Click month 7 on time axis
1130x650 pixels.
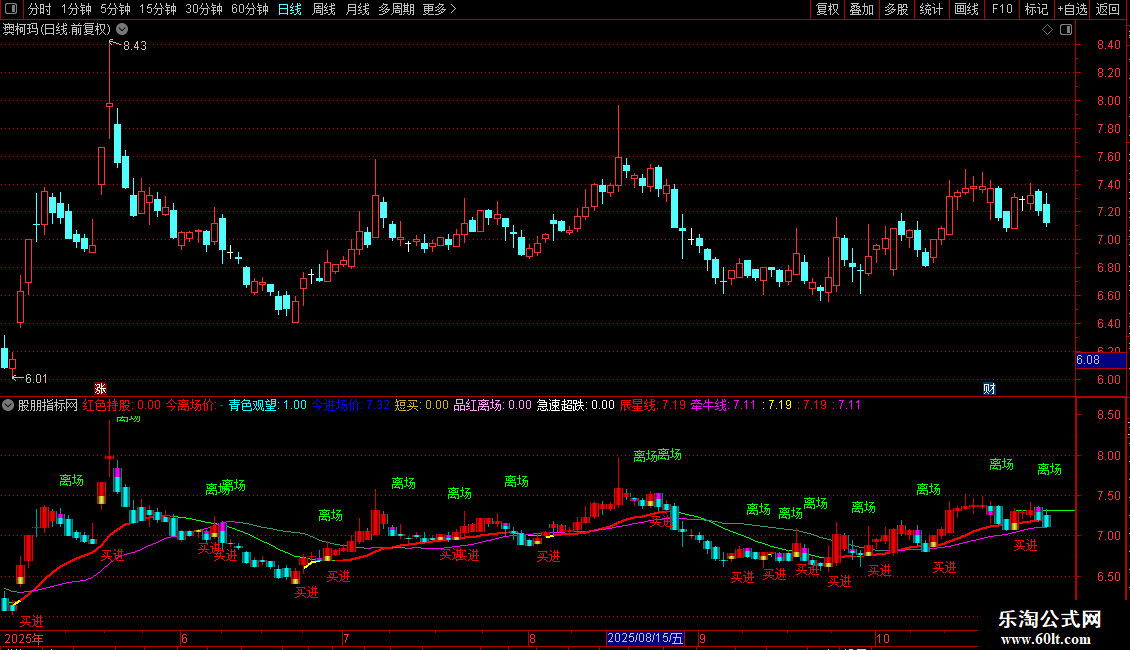(x=346, y=638)
